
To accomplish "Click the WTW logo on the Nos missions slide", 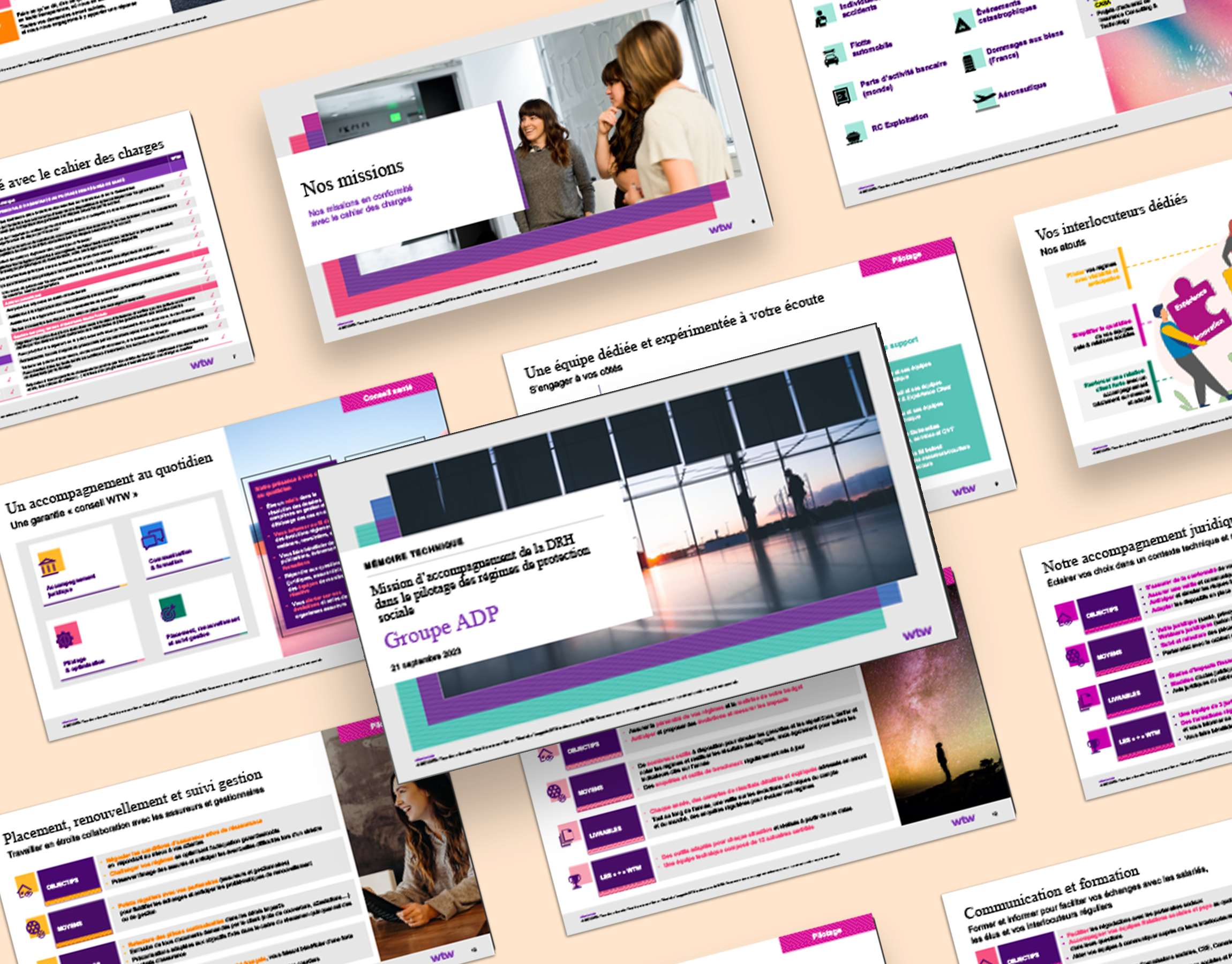I will coord(720,229).
